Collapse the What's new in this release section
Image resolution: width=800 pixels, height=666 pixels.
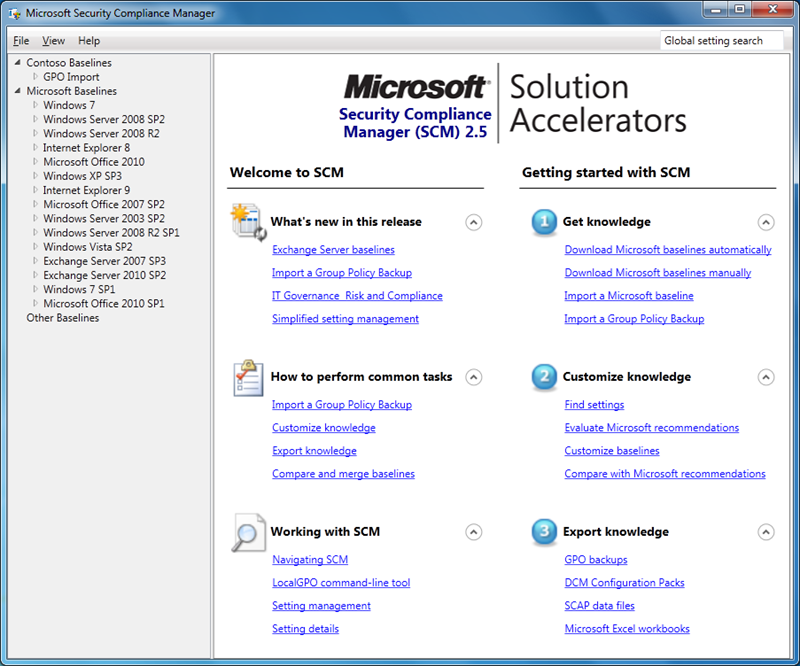pos(474,223)
